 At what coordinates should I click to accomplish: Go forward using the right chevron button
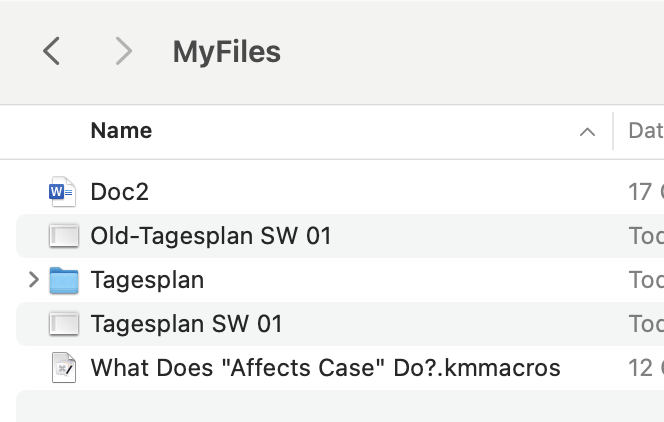[123, 51]
